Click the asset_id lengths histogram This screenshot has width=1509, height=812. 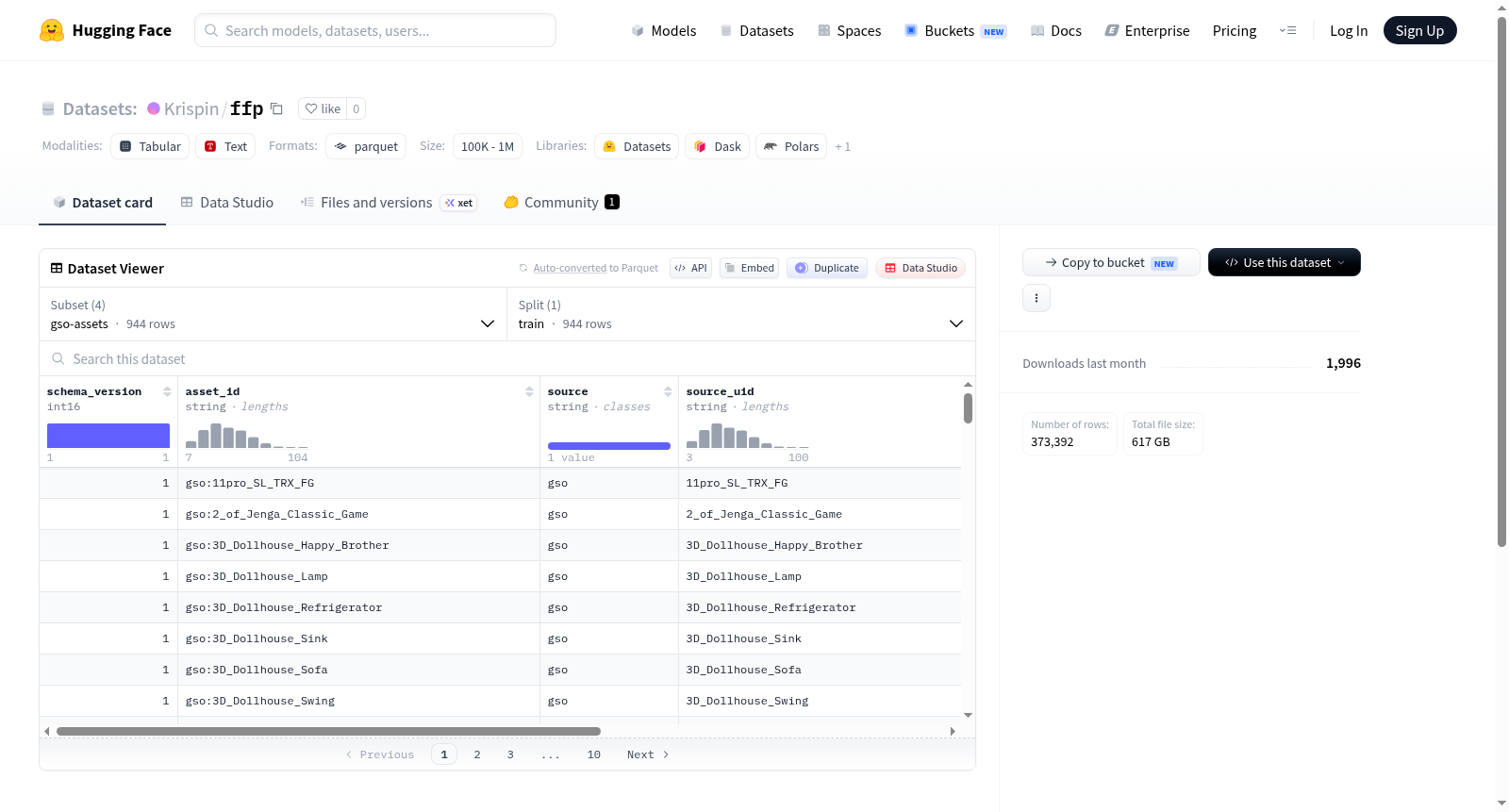pyautogui.click(x=247, y=436)
